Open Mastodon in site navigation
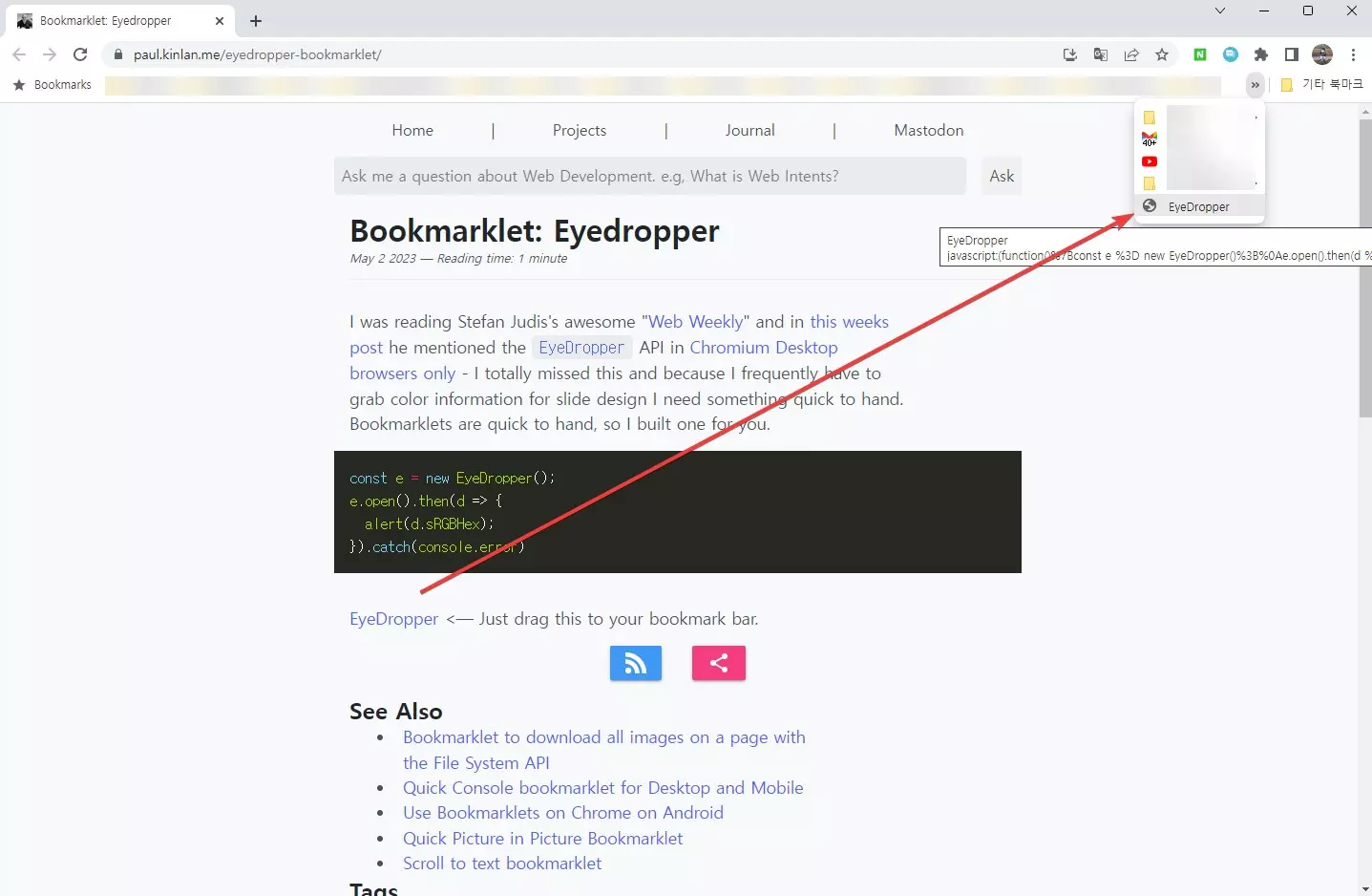The image size is (1372, 896). tap(929, 130)
